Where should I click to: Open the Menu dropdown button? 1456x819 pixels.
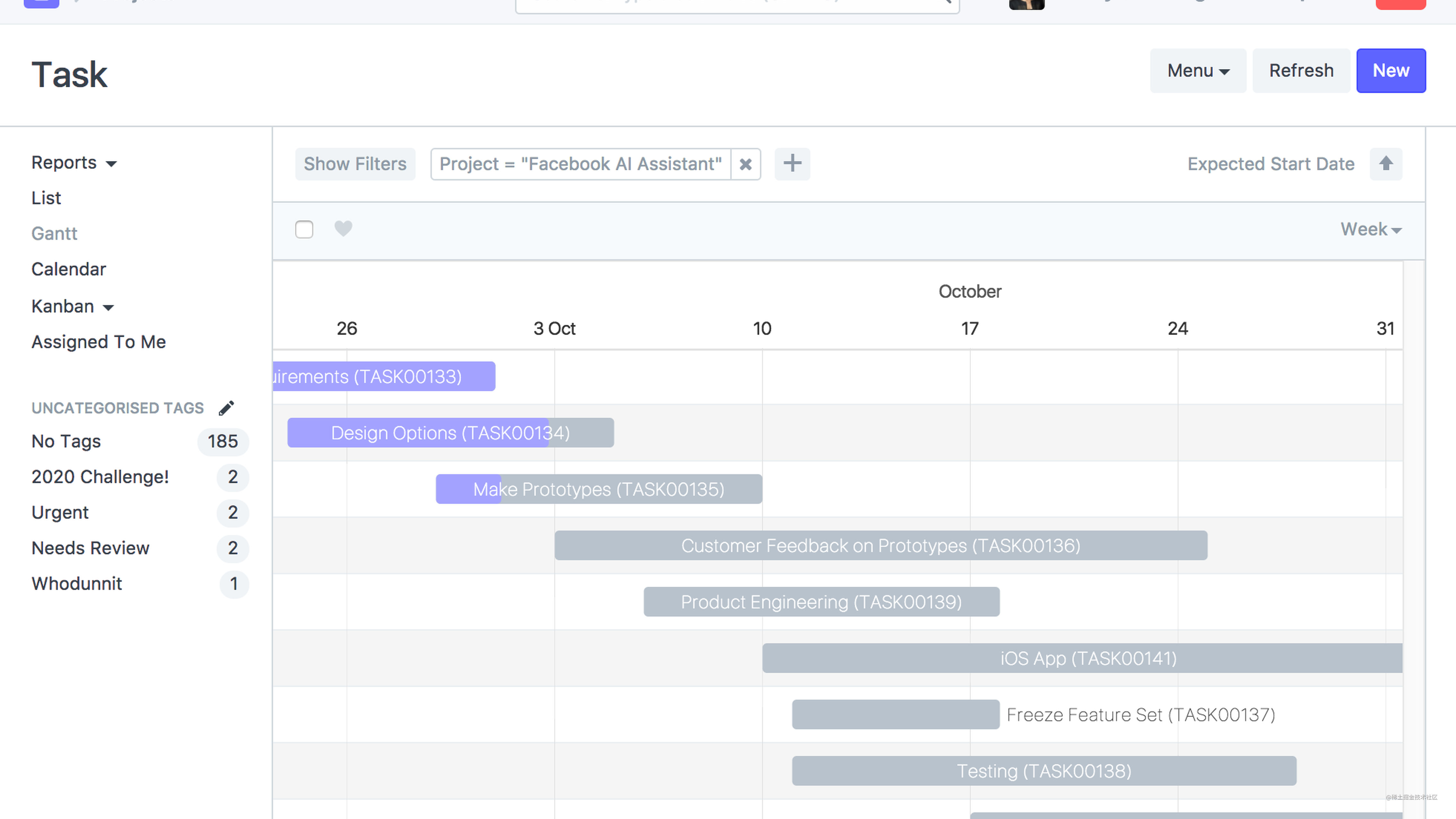tap(1198, 71)
